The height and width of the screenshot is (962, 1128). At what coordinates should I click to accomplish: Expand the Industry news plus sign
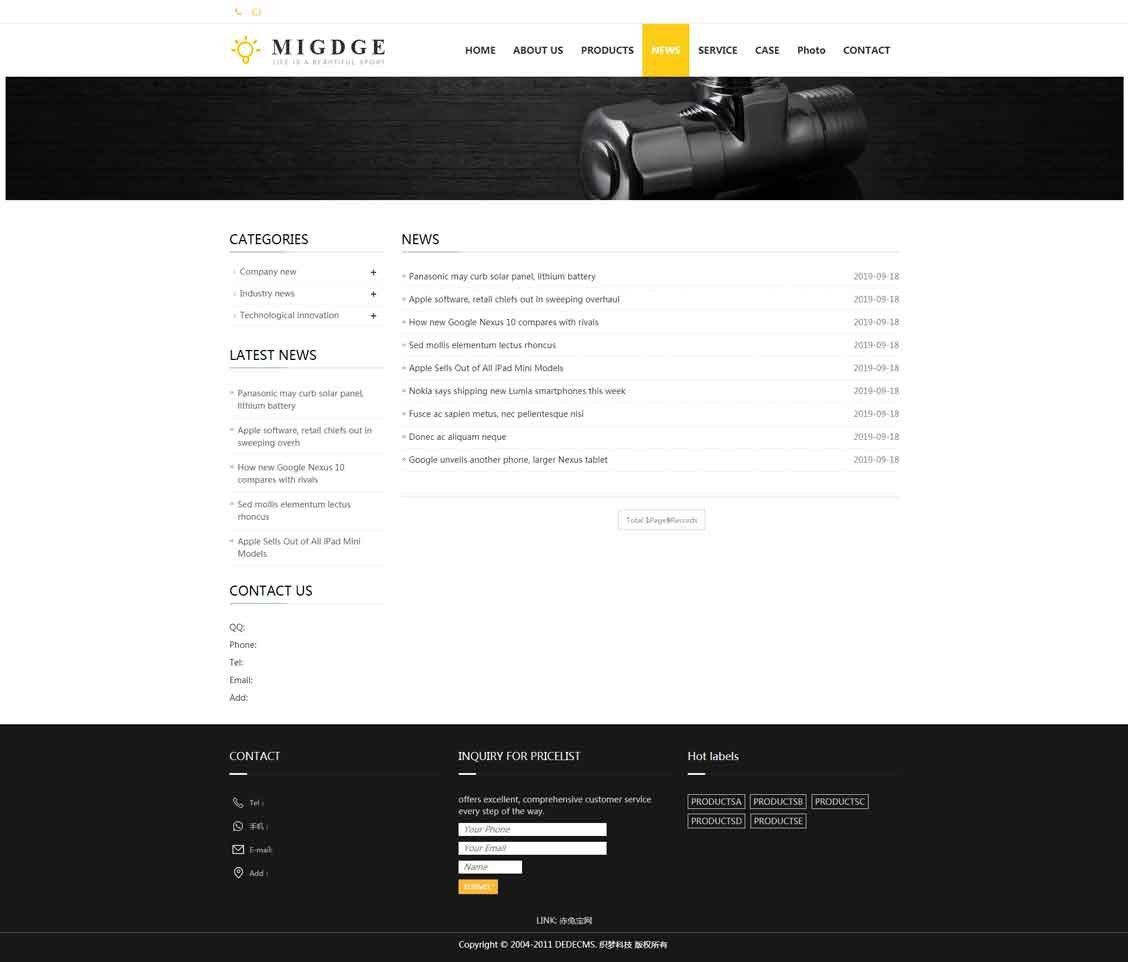click(373, 294)
